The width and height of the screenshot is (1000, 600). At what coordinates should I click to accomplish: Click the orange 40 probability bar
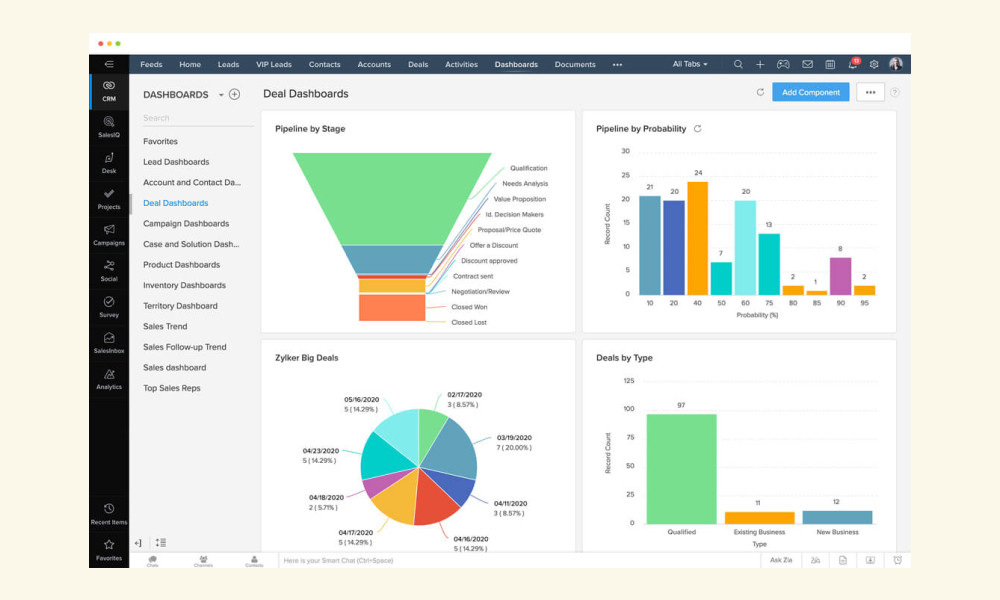click(697, 238)
